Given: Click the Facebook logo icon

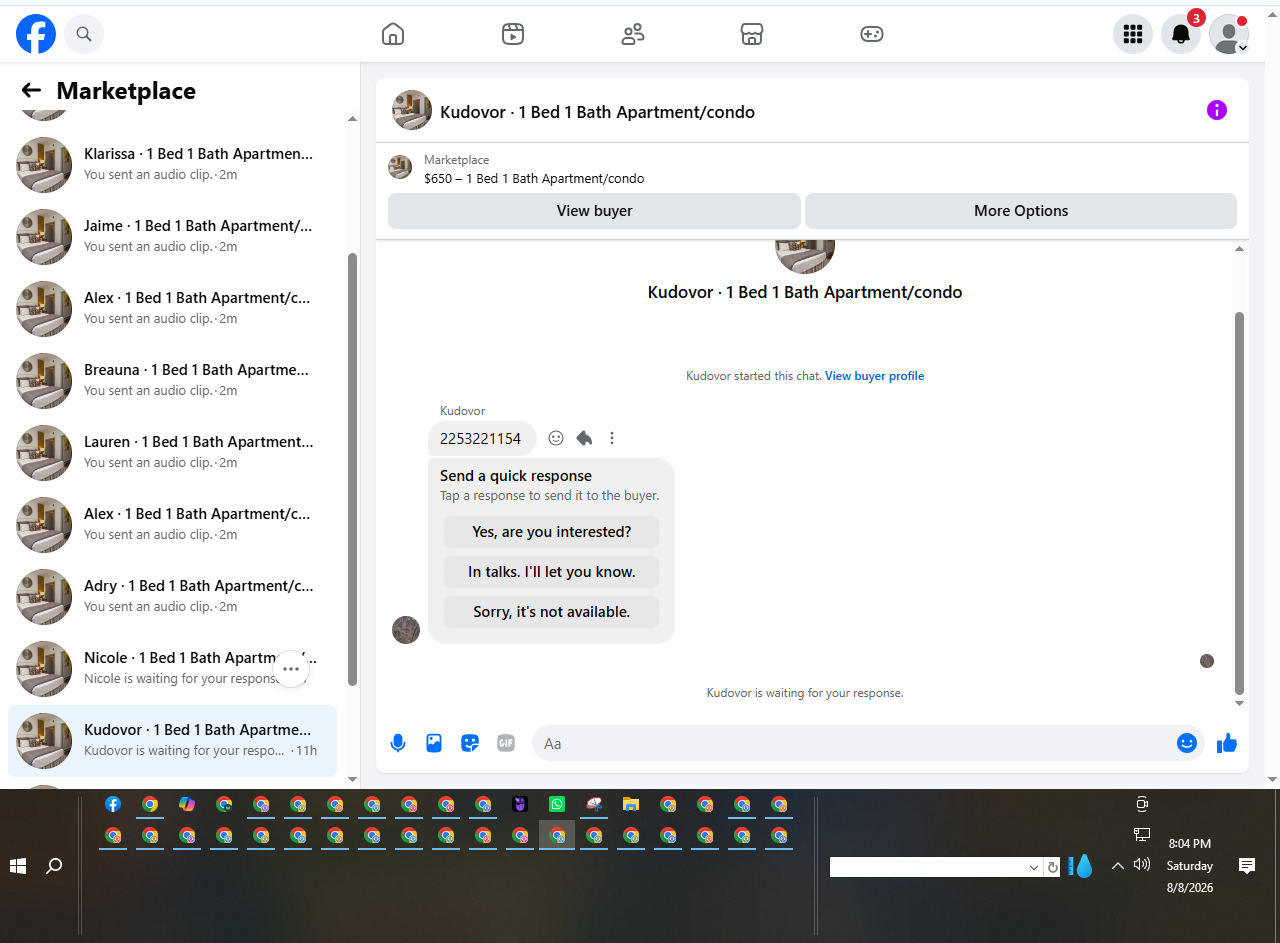Looking at the screenshot, I should click(x=36, y=34).
